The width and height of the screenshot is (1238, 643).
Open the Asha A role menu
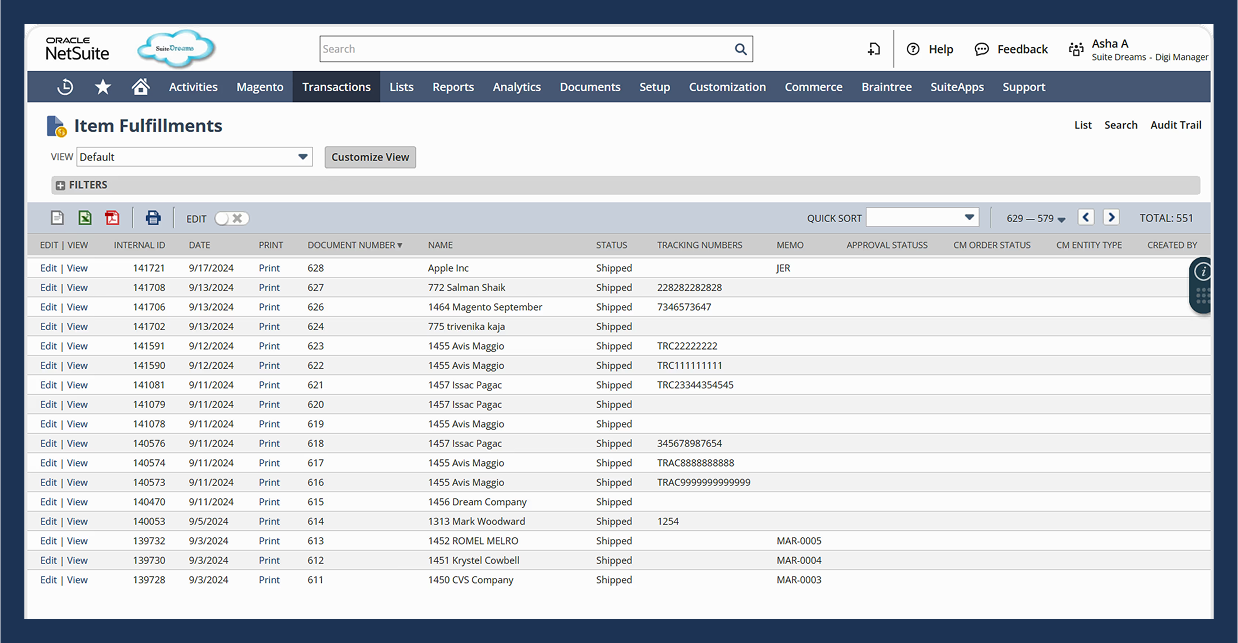pyautogui.click(x=1113, y=48)
